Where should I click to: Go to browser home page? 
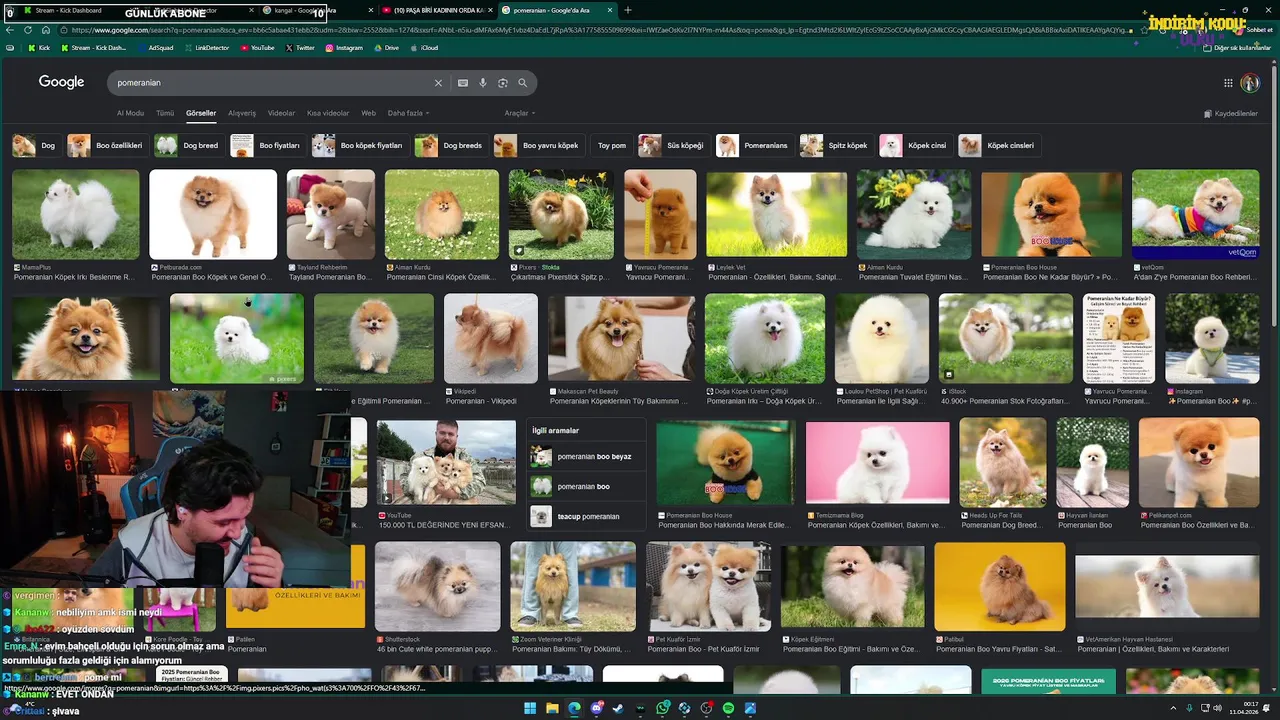(x=45, y=30)
